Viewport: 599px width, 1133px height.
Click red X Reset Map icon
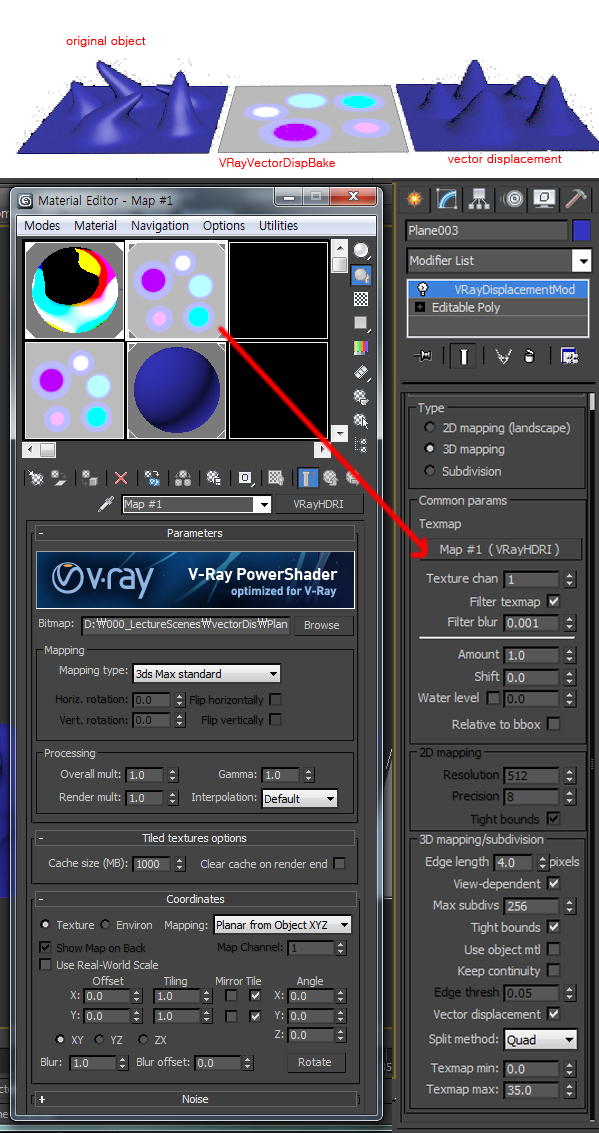pyautogui.click(x=121, y=478)
